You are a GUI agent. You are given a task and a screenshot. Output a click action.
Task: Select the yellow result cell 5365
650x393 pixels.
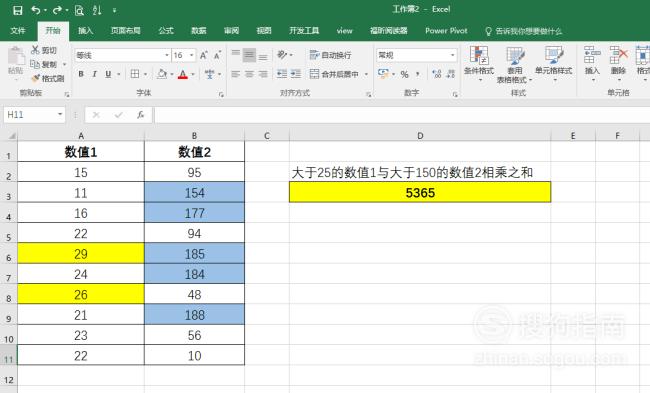(420, 192)
